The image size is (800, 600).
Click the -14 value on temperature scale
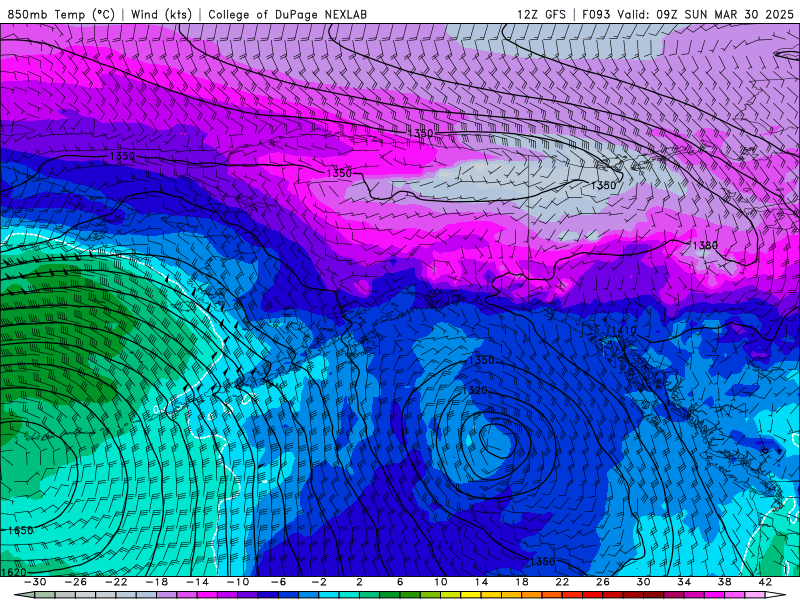point(197,582)
